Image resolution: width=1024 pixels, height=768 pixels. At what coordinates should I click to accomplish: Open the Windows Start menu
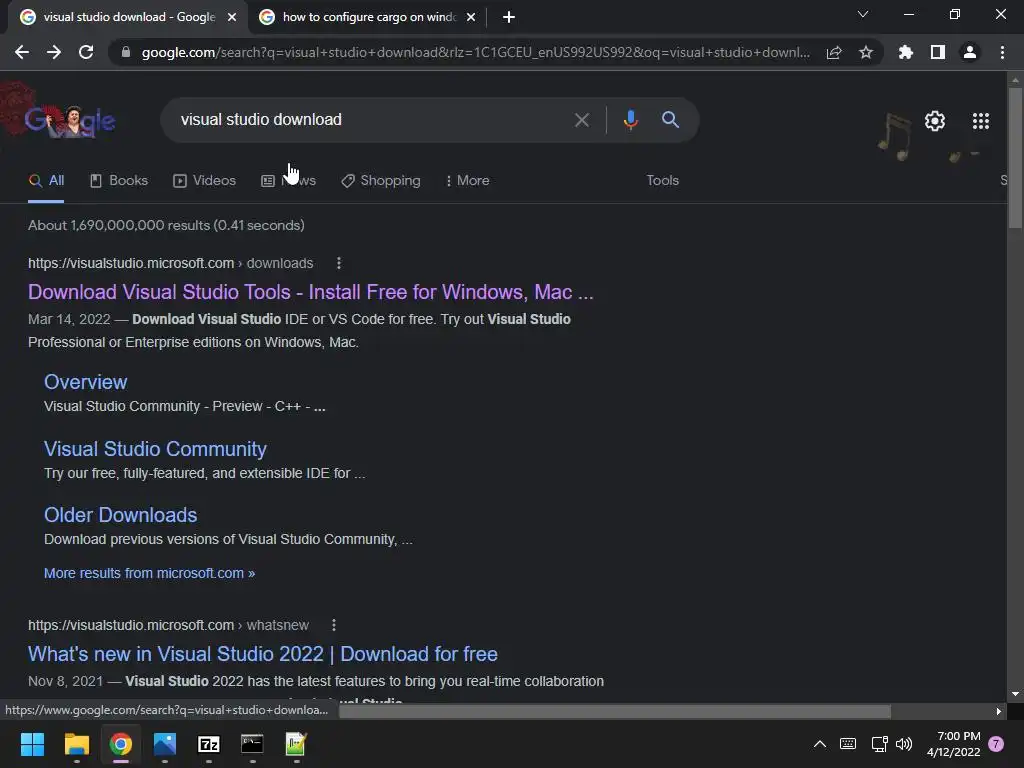[32, 744]
